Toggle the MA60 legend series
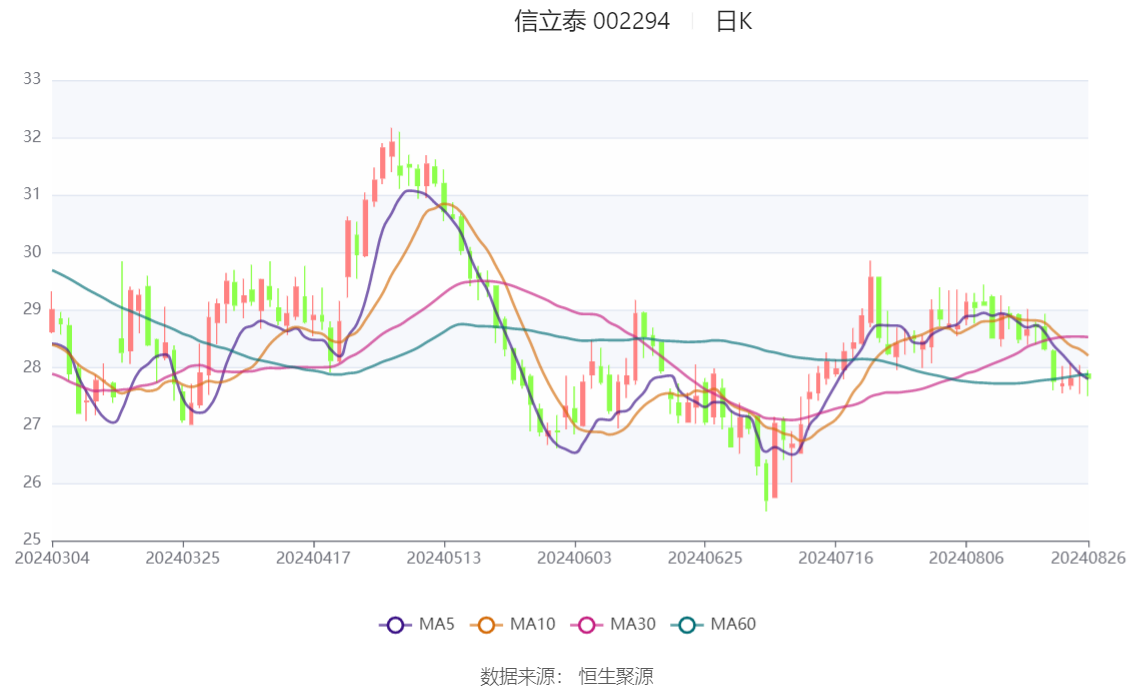The image size is (1134, 689). point(714,625)
